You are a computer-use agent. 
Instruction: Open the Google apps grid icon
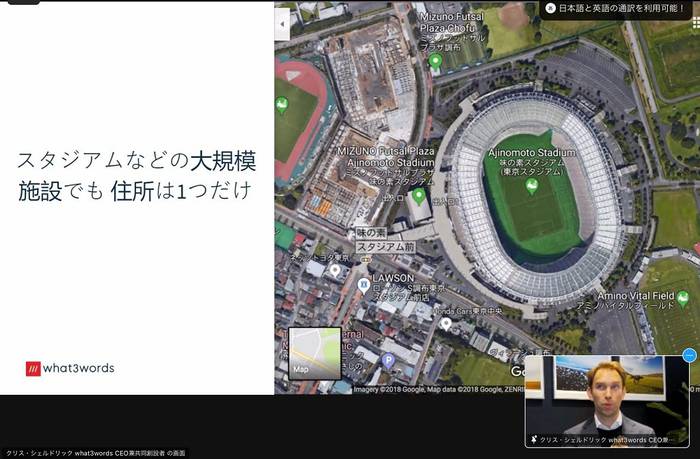(x=696, y=23)
